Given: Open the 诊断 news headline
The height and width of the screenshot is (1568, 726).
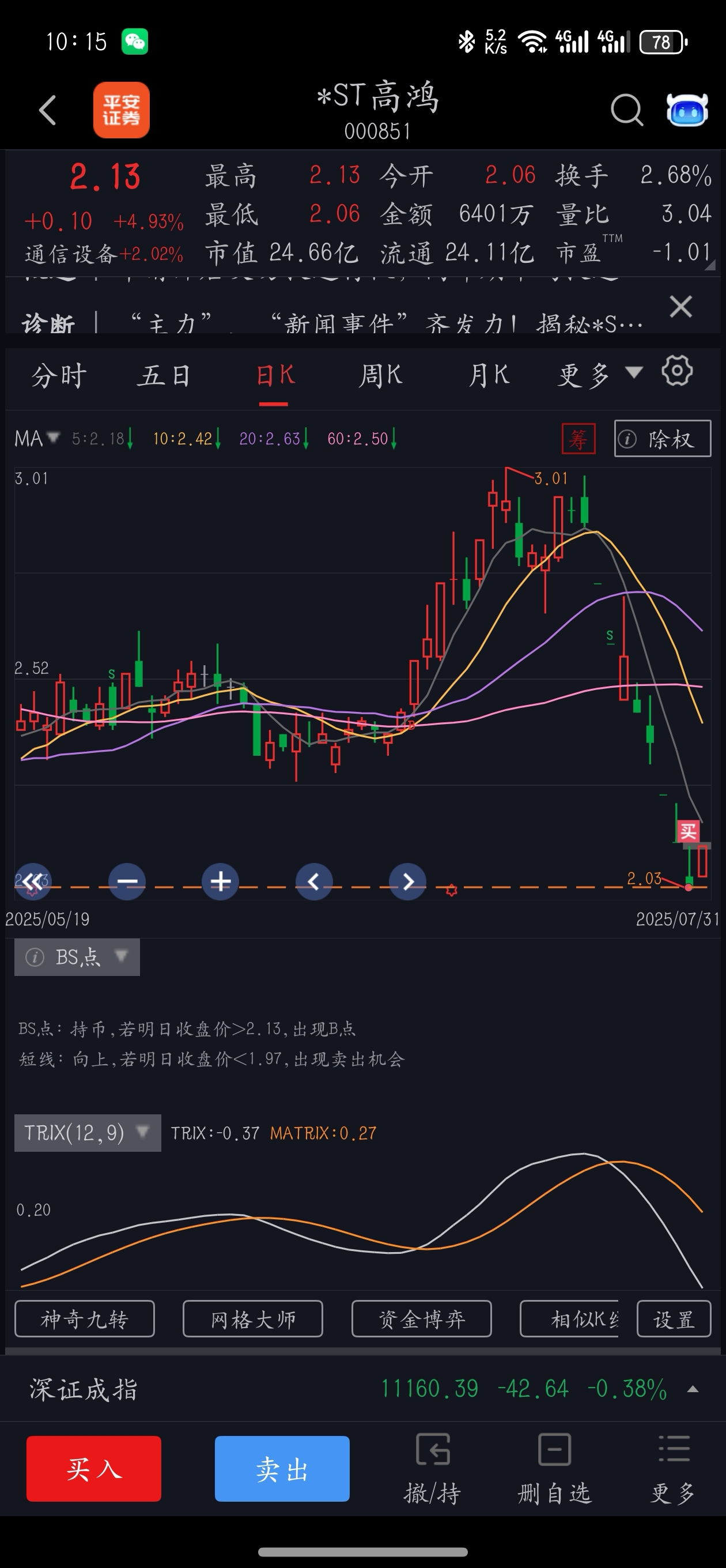Looking at the screenshot, I should [x=332, y=323].
